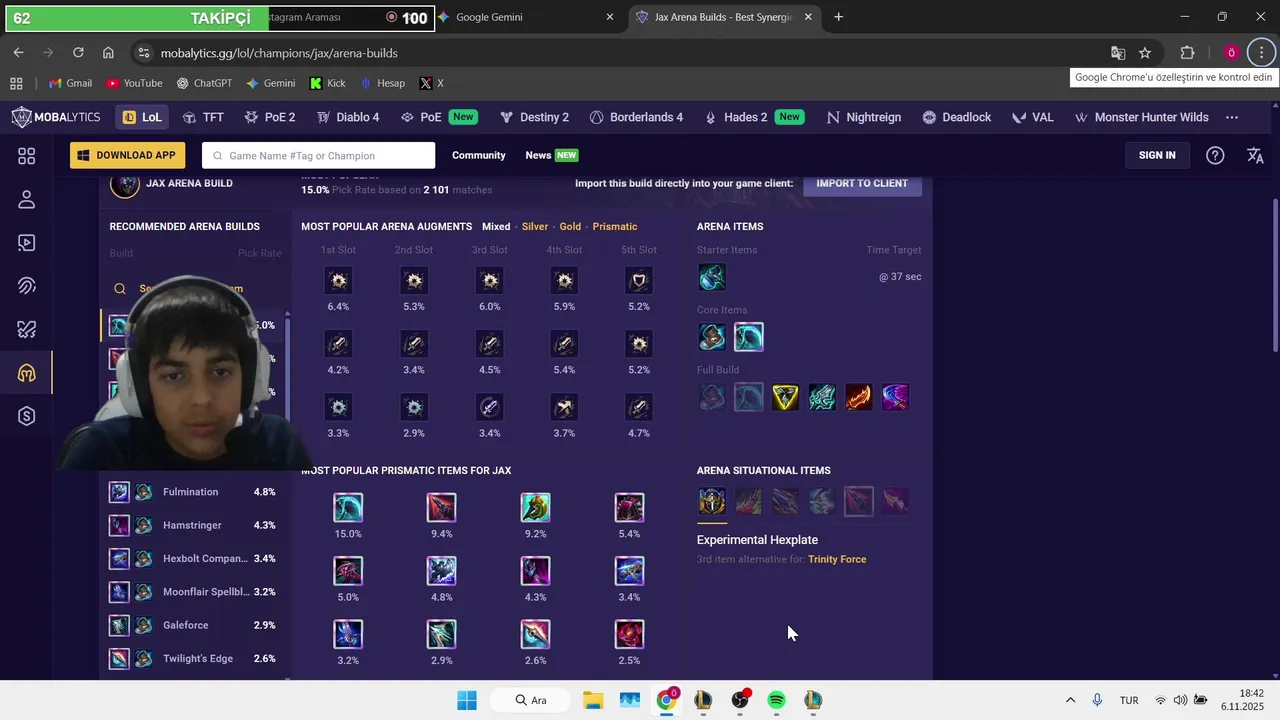
Task: Click the page vertical scrollbar
Action: [1275, 275]
